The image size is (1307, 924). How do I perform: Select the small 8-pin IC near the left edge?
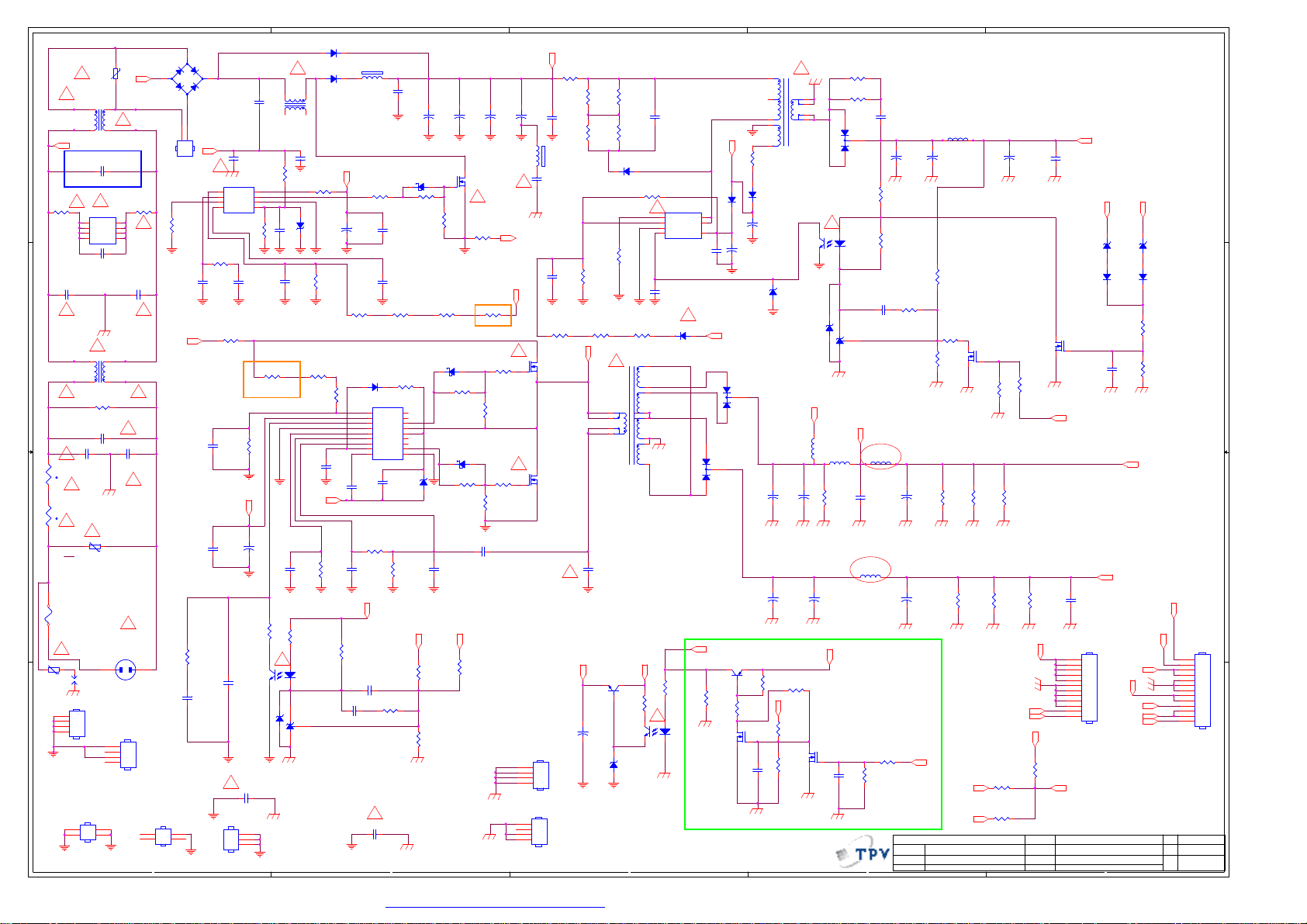[x=102, y=231]
